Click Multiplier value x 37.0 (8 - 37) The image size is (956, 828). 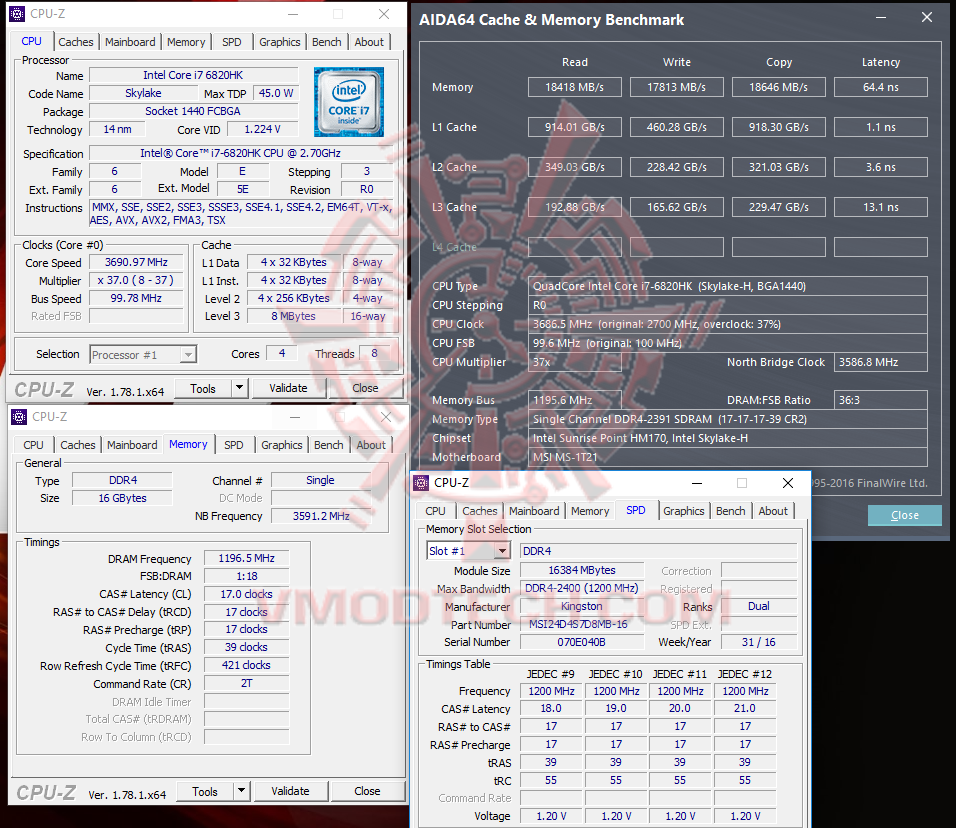(x=136, y=280)
